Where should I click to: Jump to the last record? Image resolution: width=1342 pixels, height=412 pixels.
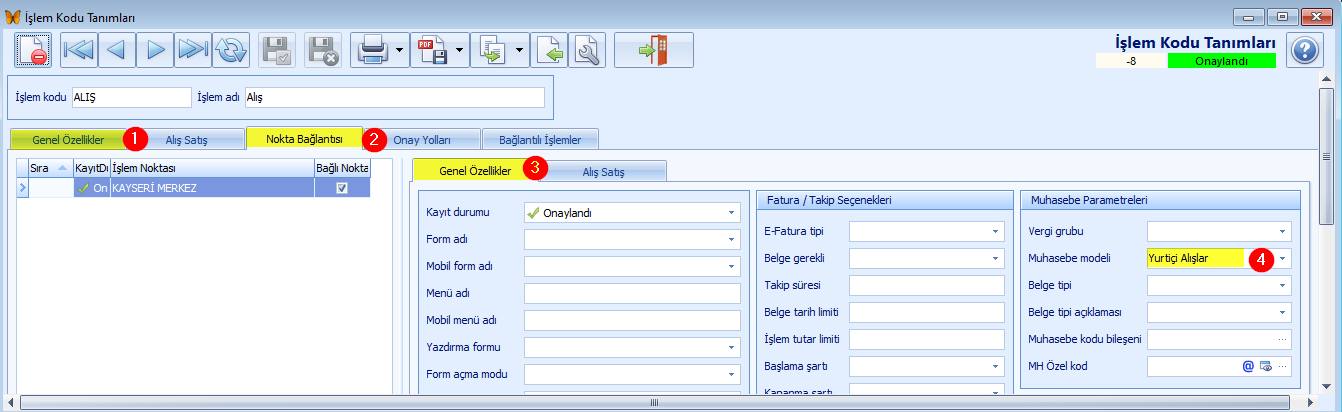(192, 49)
